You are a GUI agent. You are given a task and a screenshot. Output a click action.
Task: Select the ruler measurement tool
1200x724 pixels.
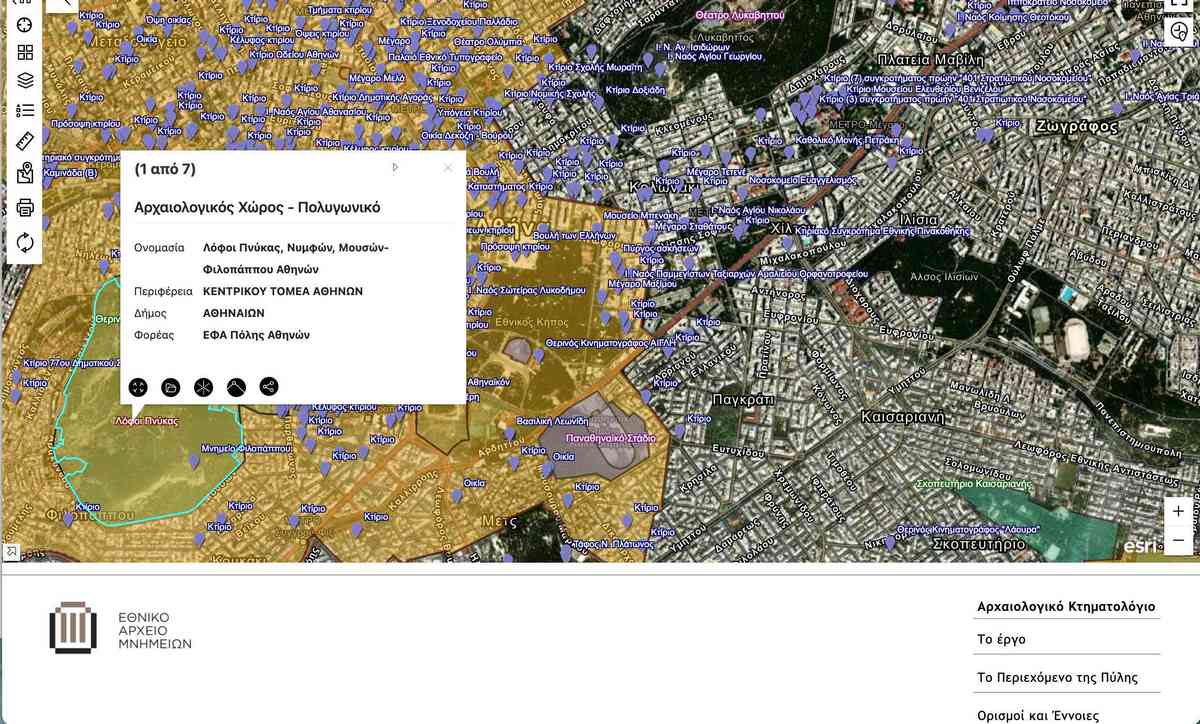tap(25, 141)
